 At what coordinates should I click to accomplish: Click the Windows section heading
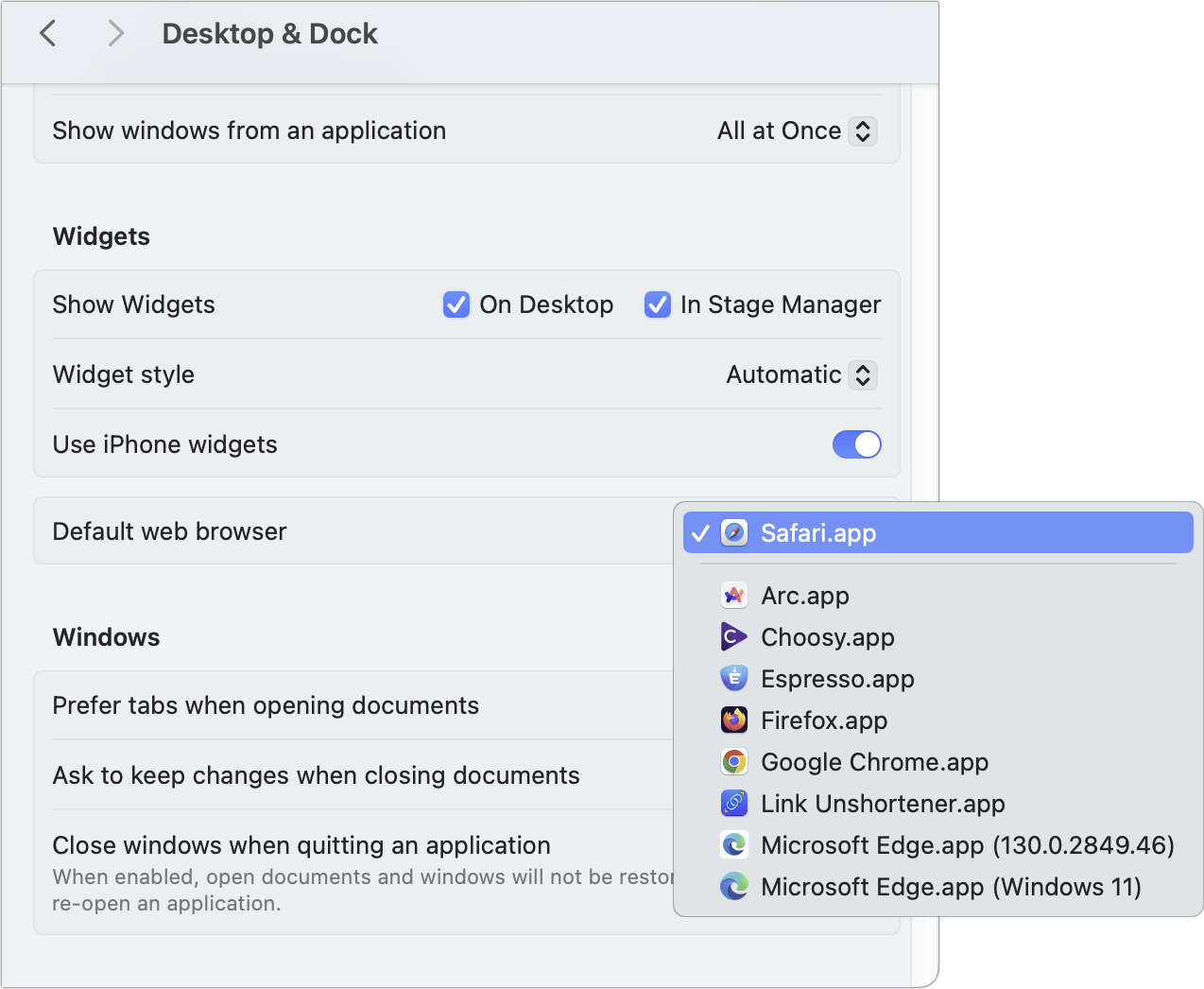coord(106,637)
